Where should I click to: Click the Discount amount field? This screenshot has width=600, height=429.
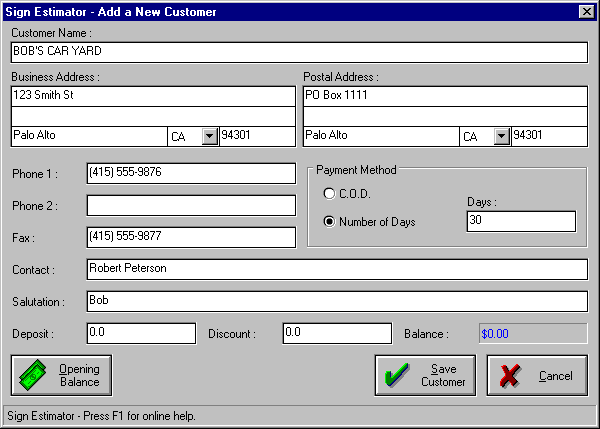click(336, 333)
